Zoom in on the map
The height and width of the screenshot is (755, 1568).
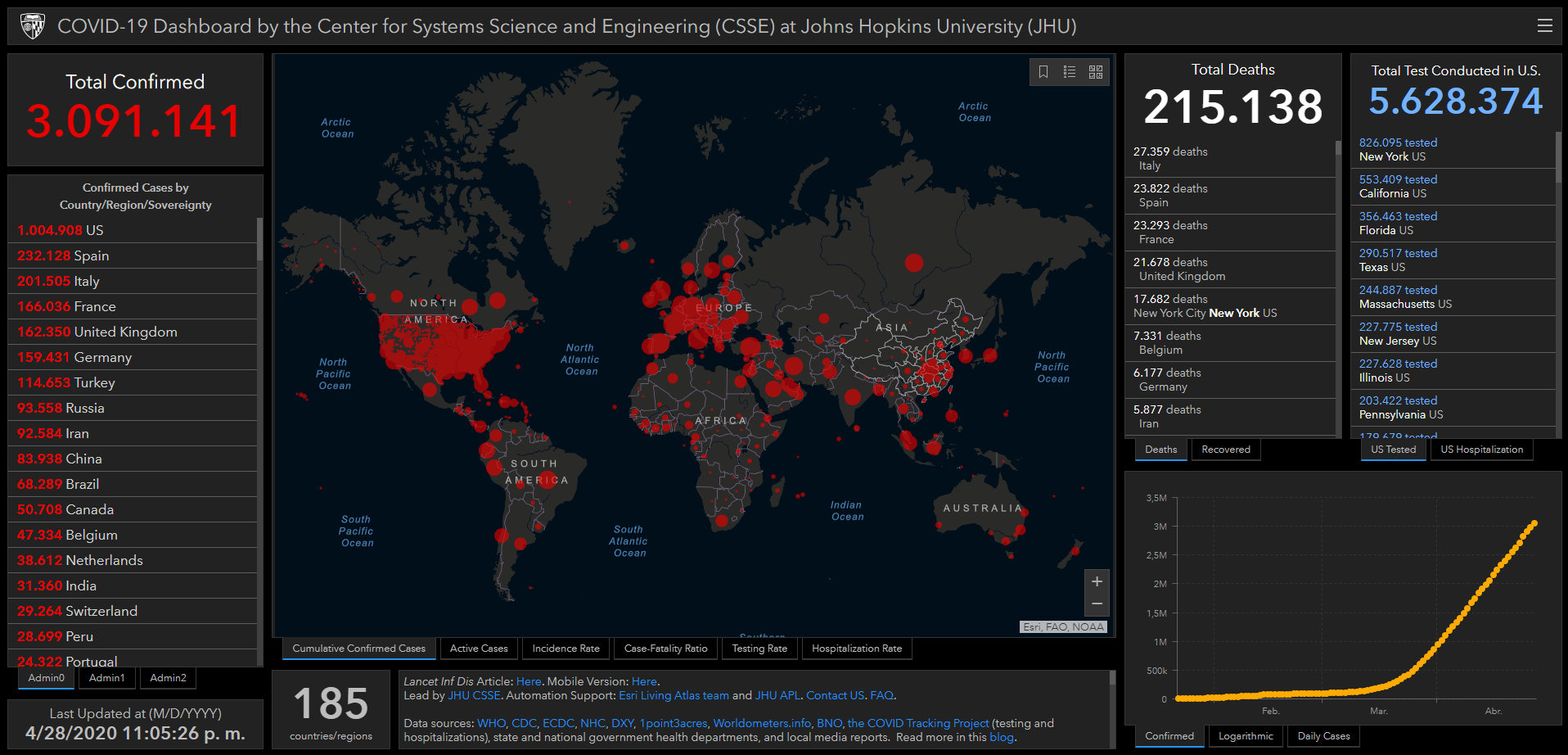(1097, 581)
